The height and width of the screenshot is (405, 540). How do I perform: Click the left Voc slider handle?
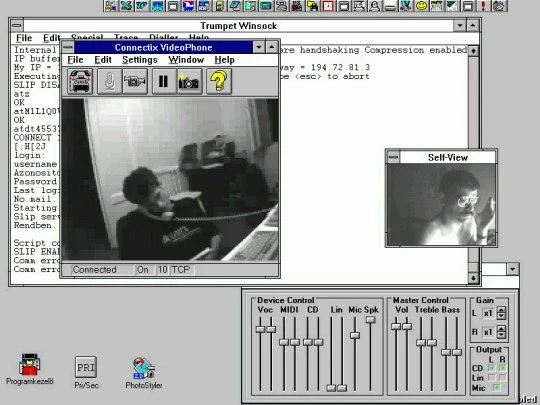pos(261,329)
